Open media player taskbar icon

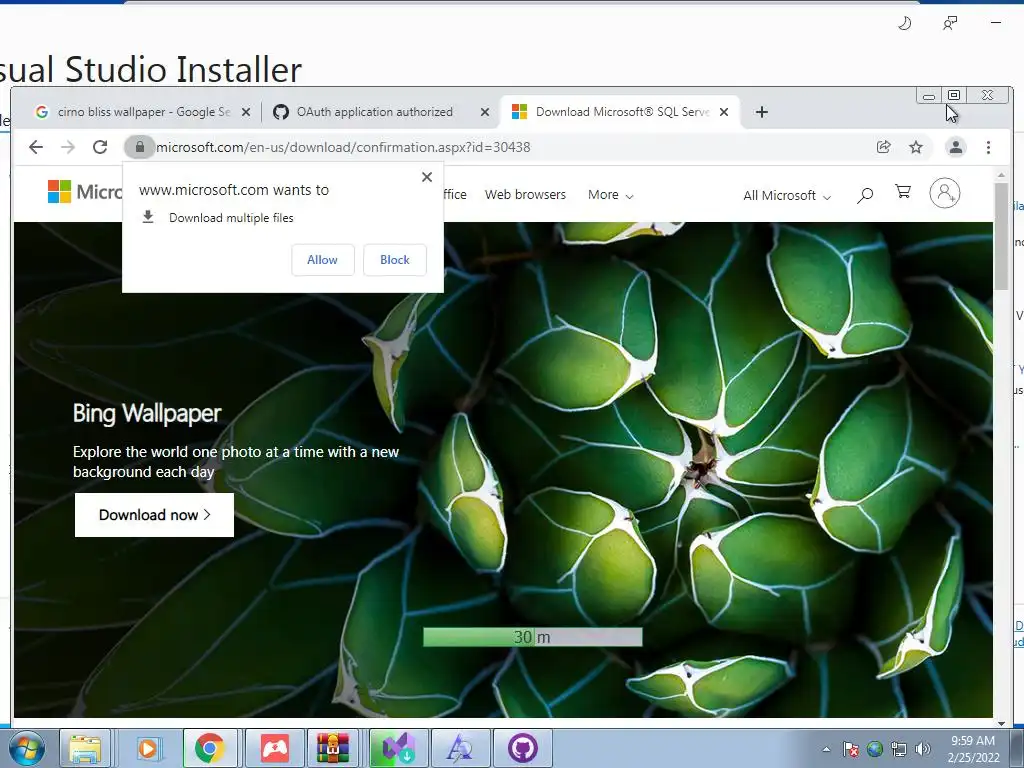pyautogui.click(x=148, y=748)
